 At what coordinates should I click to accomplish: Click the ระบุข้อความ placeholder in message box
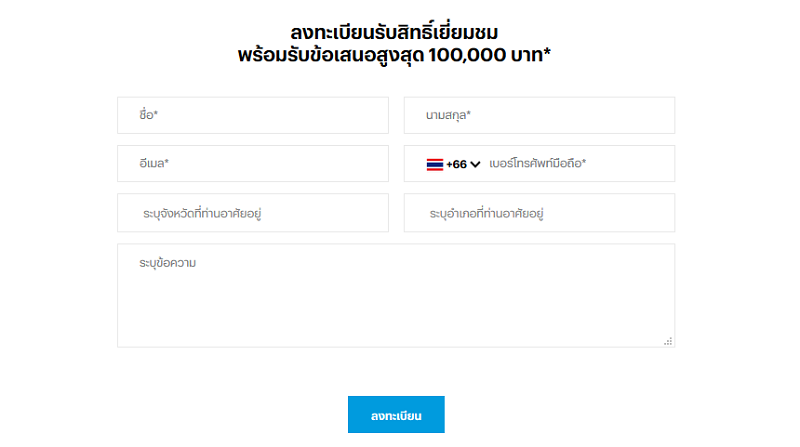tap(168, 263)
